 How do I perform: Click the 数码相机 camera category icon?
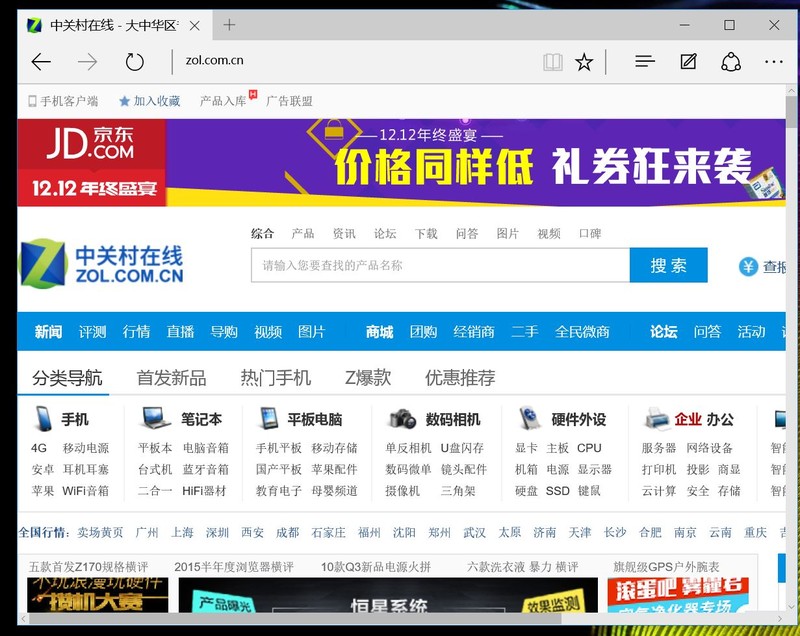coord(403,419)
